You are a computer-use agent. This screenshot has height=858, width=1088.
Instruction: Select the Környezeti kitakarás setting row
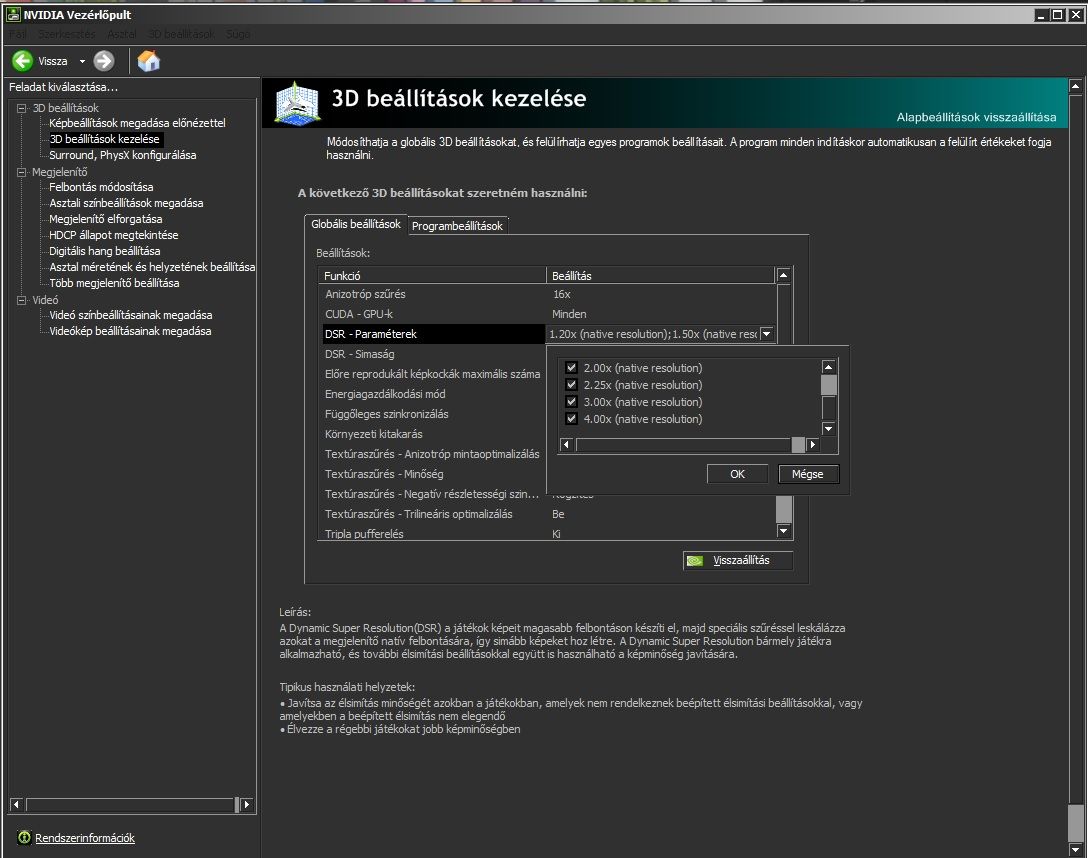tap(433, 434)
